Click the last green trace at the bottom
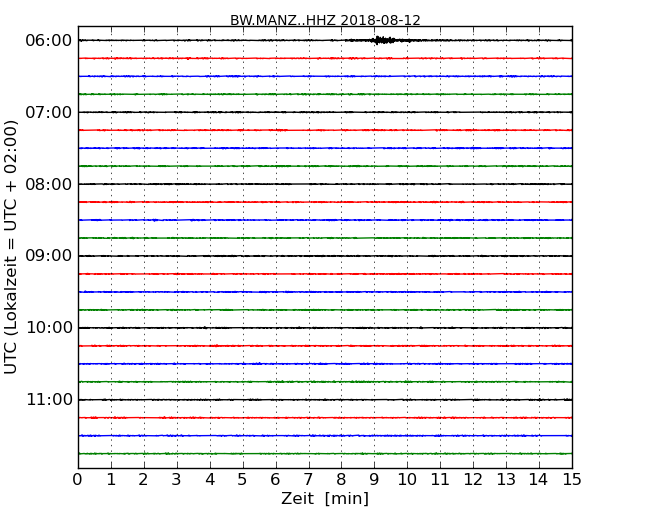The width and height of the screenshot is (650, 520). pyautogui.click(x=325, y=454)
